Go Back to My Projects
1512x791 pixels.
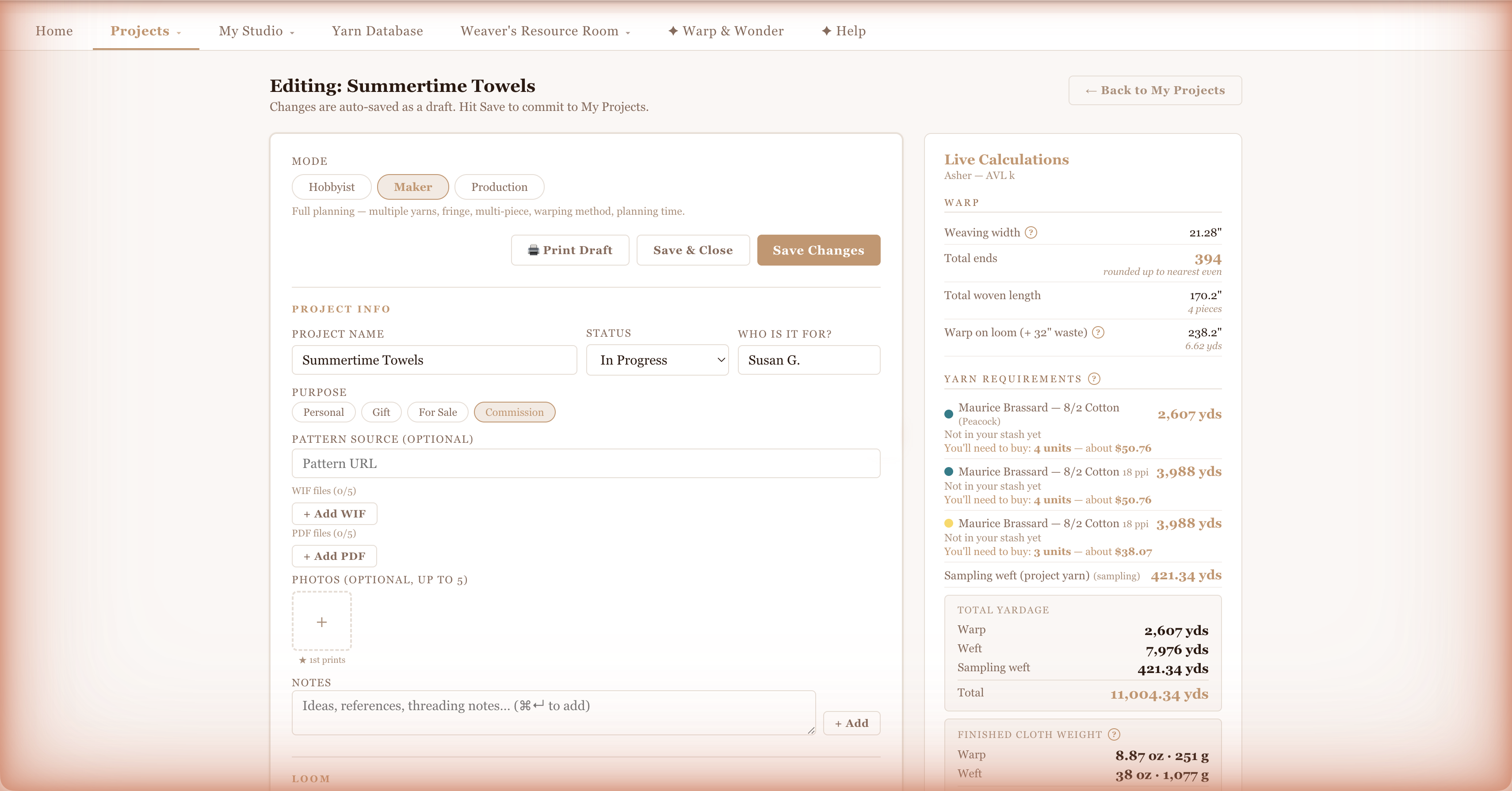(x=1154, y=90)
